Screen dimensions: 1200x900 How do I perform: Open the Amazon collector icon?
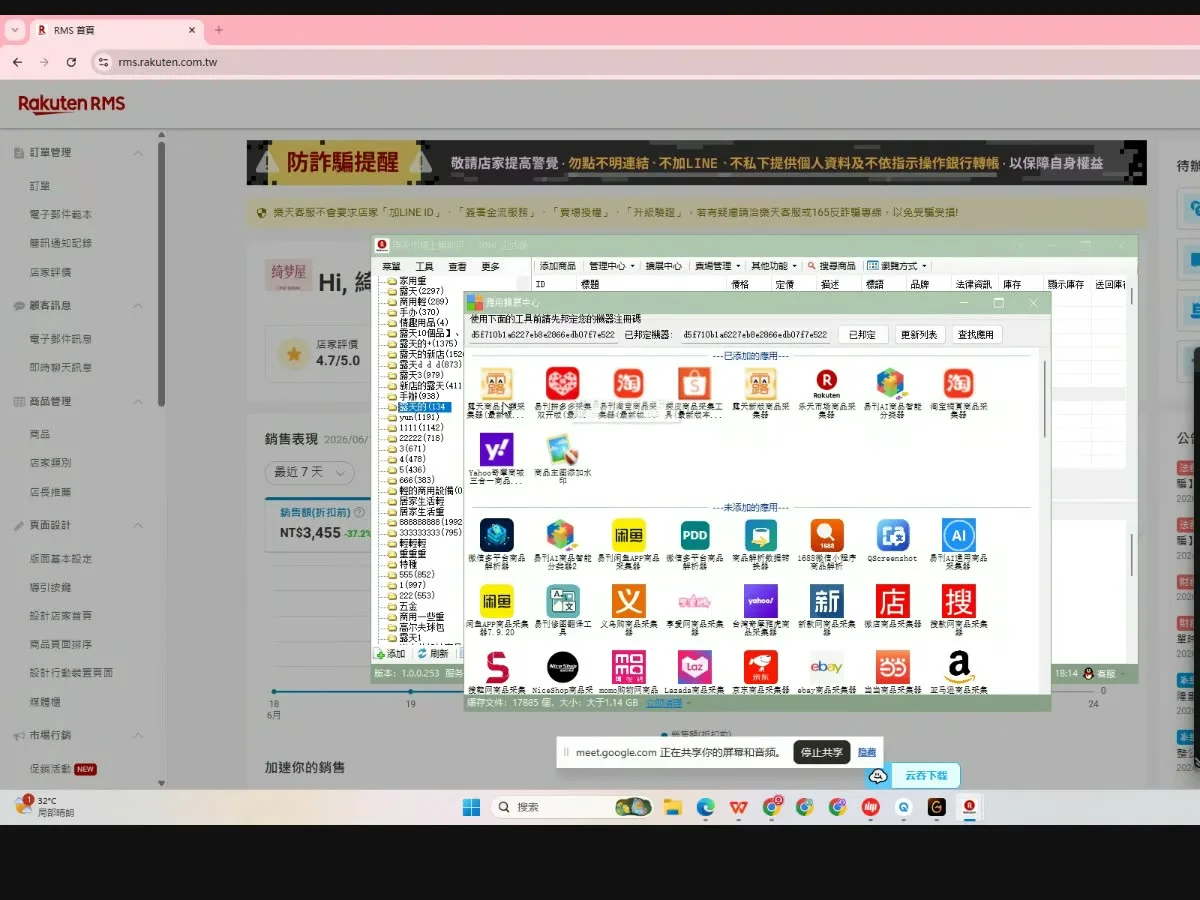coord(958,667)
